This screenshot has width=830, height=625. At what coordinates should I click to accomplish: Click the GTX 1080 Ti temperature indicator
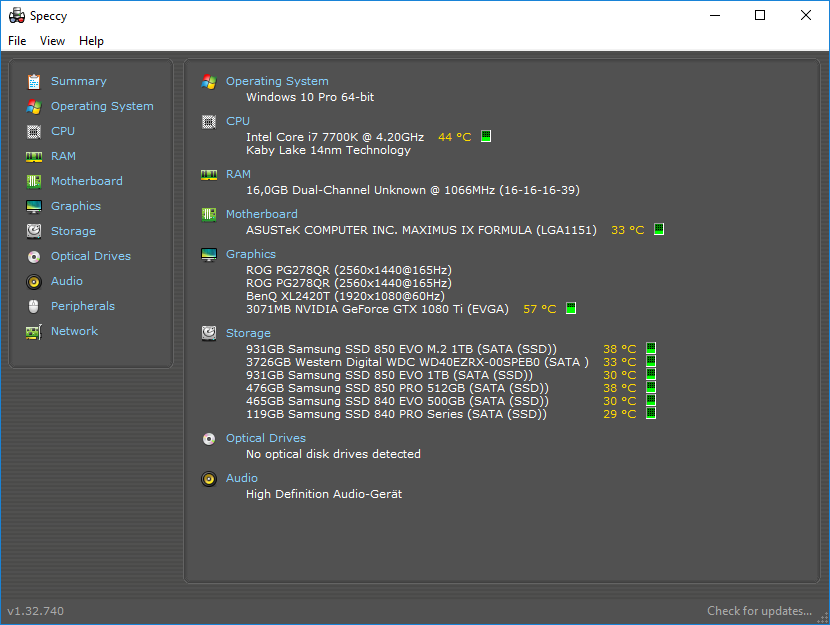pyautogui.click(x=571, y=309)
